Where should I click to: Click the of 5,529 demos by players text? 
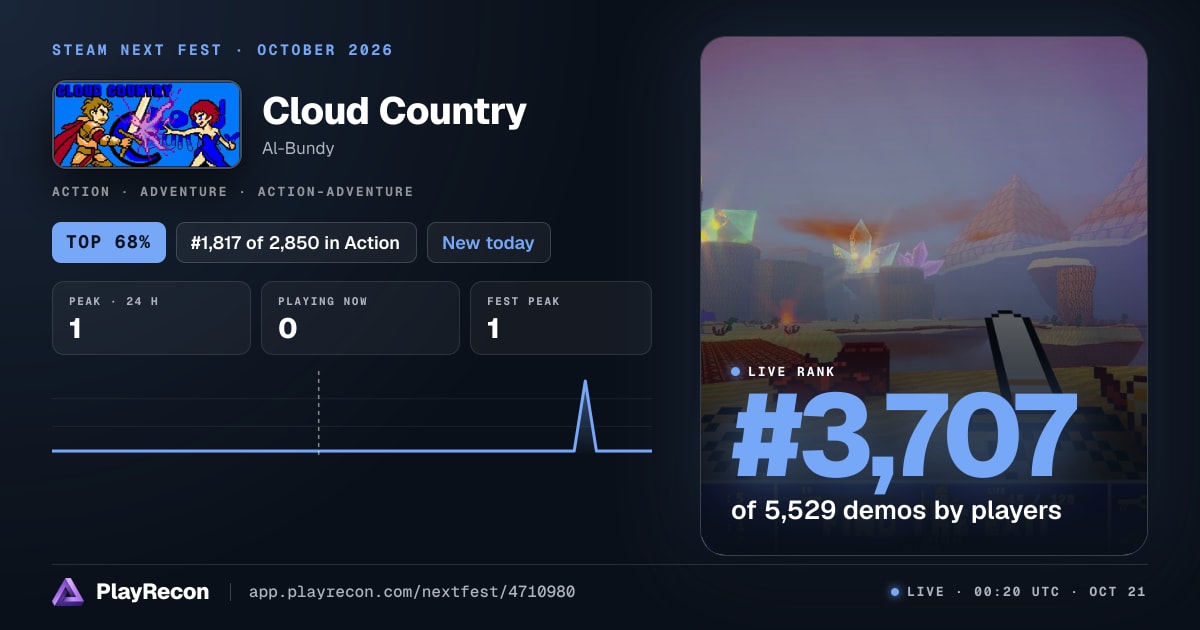[x=896, y=510]
